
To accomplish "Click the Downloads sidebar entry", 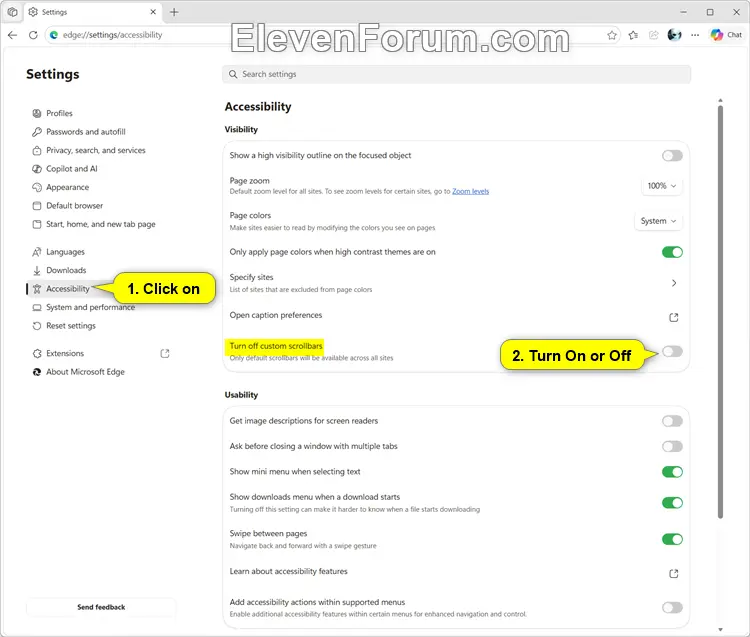I will coord(66,271).
